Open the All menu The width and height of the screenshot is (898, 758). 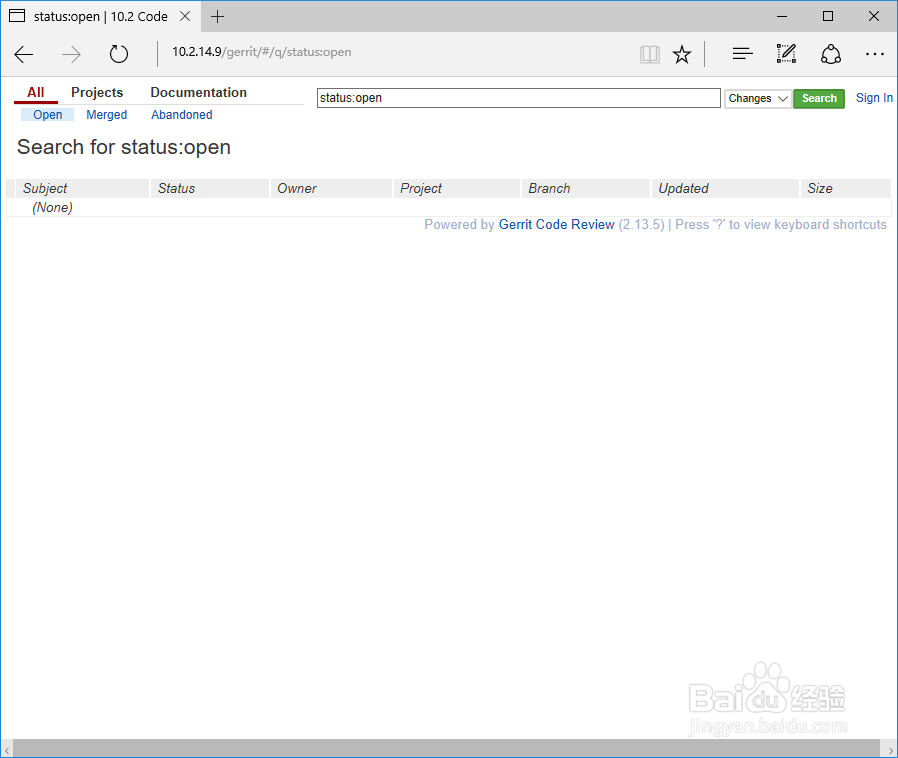[36, 93]
